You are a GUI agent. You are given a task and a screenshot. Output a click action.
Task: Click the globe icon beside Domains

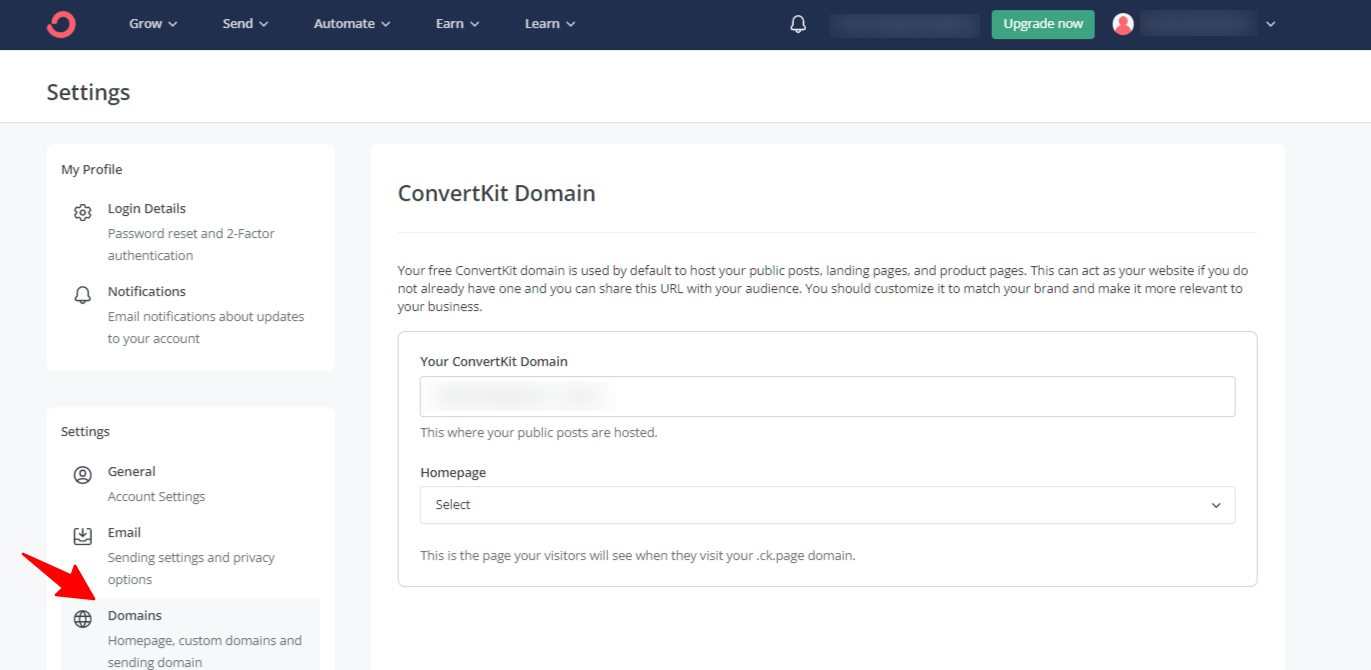(x=82, y=619)
